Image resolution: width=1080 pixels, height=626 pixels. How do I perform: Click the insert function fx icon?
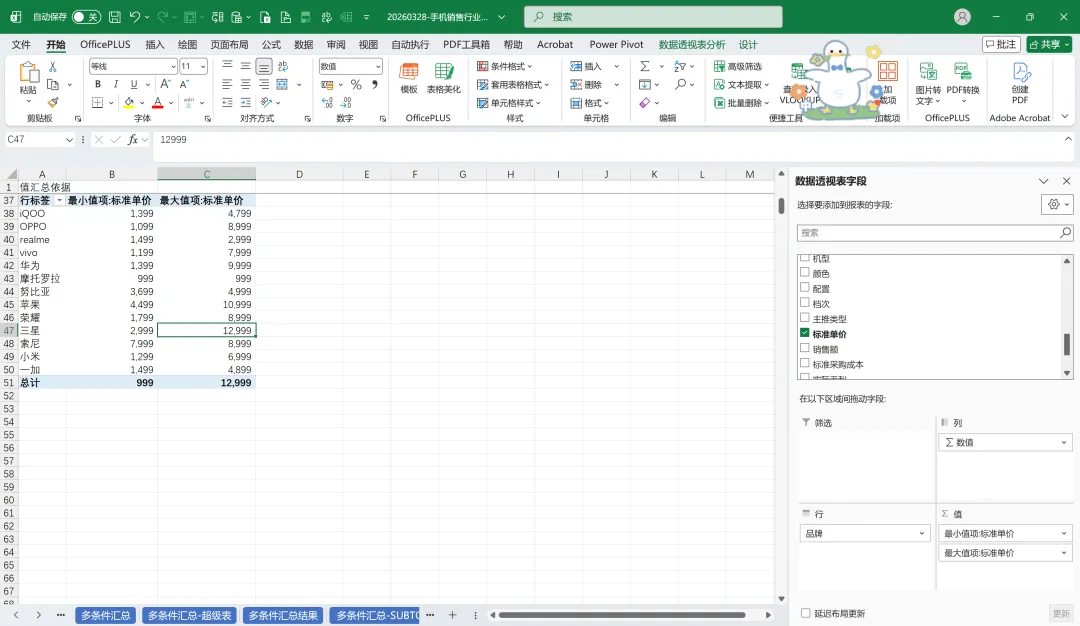point(133,140)
